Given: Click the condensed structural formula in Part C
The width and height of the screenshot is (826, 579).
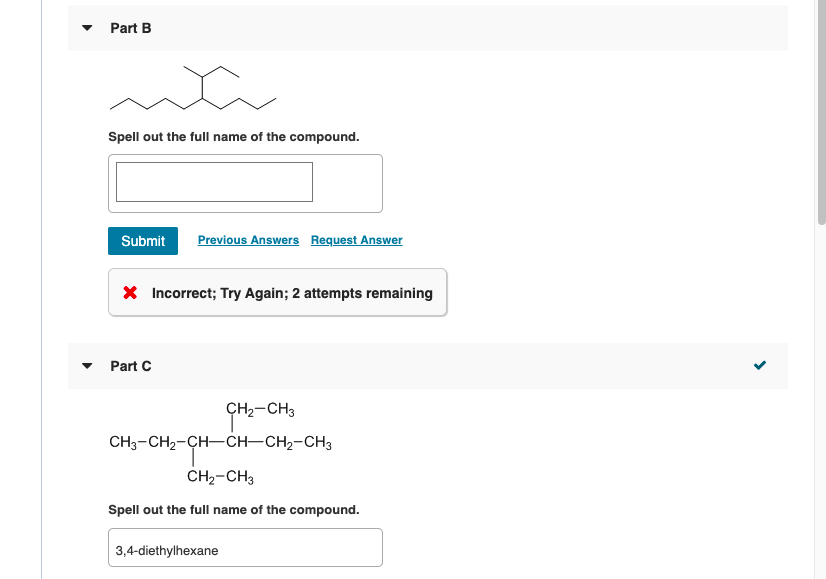Looking at the screenshot, I should coord(220,442).
